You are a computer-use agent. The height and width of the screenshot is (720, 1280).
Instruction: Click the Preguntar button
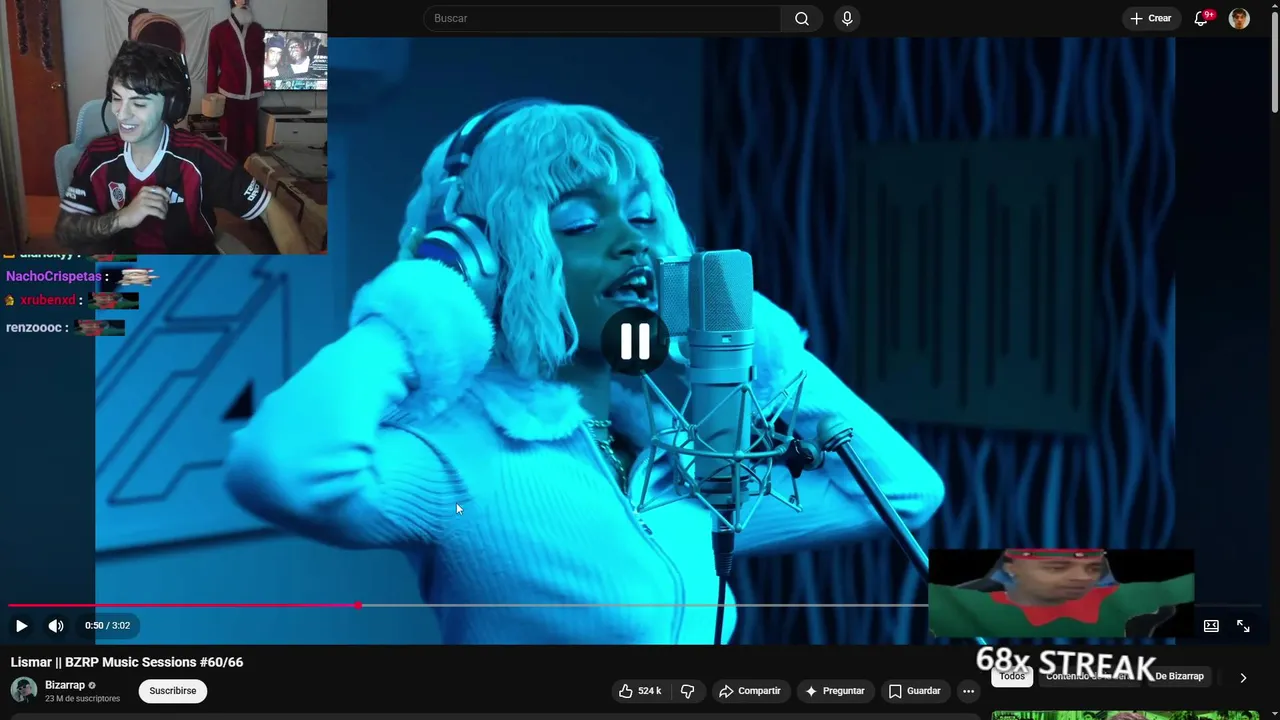coord(835,691)
